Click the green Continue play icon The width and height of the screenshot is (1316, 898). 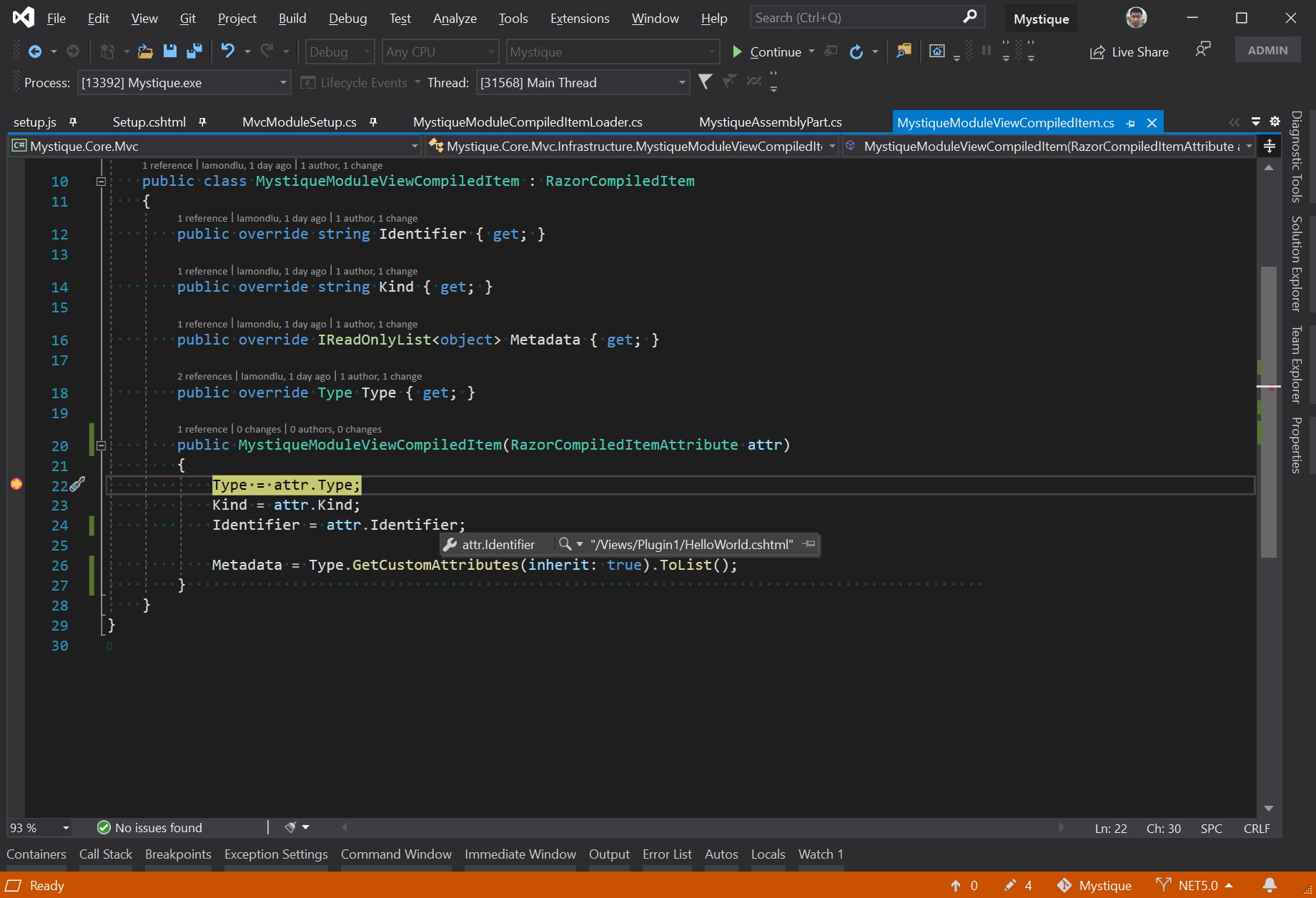tap(737, 51)
